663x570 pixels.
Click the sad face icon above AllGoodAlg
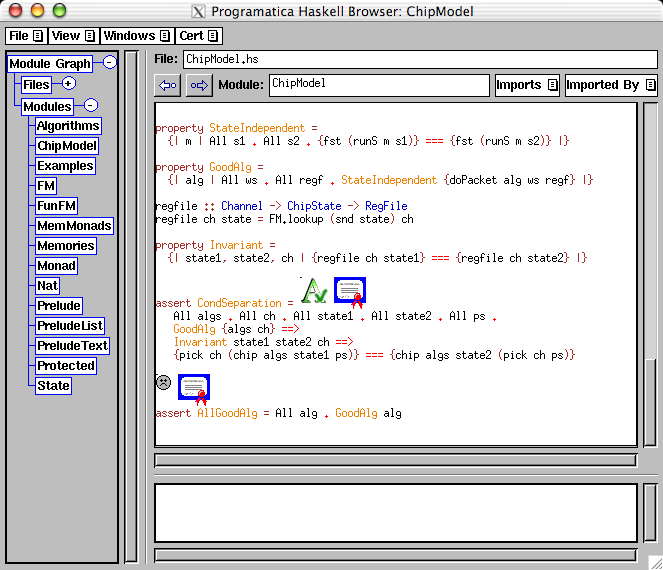(163, 382)
